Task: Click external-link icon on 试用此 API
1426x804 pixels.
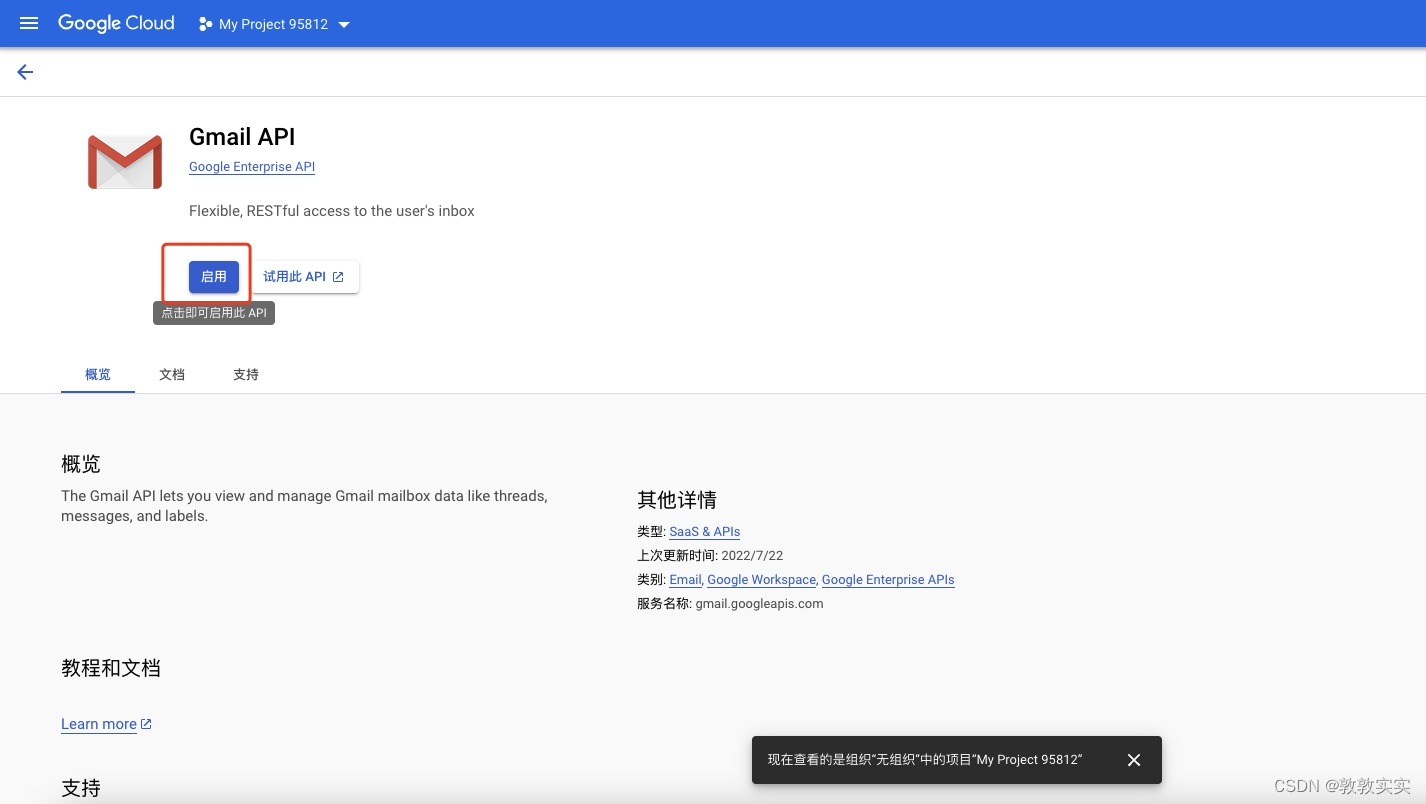Action: [338, 277]
